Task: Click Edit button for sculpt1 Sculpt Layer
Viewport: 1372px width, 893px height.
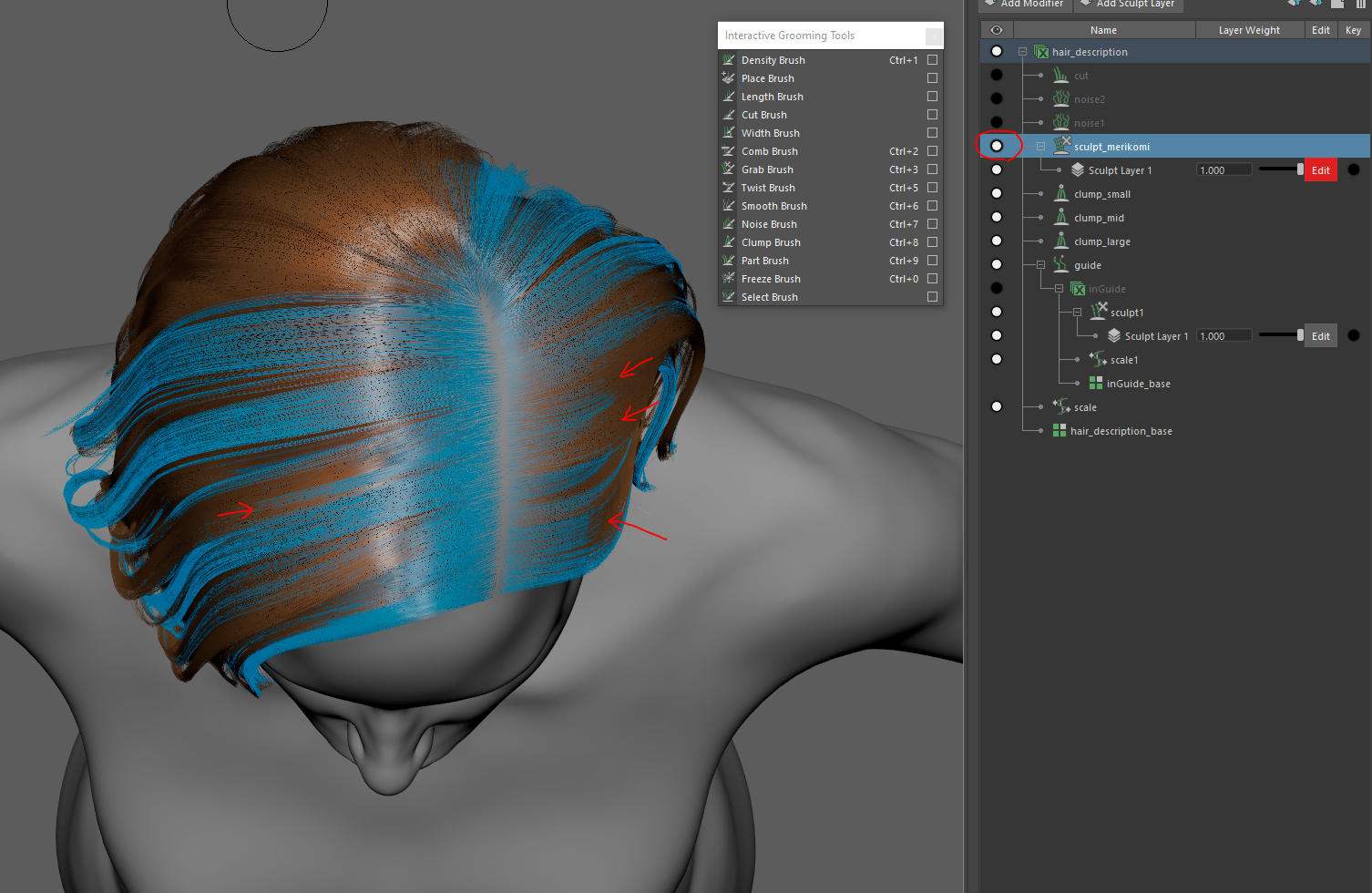Action: click(x=1320, y=336)
